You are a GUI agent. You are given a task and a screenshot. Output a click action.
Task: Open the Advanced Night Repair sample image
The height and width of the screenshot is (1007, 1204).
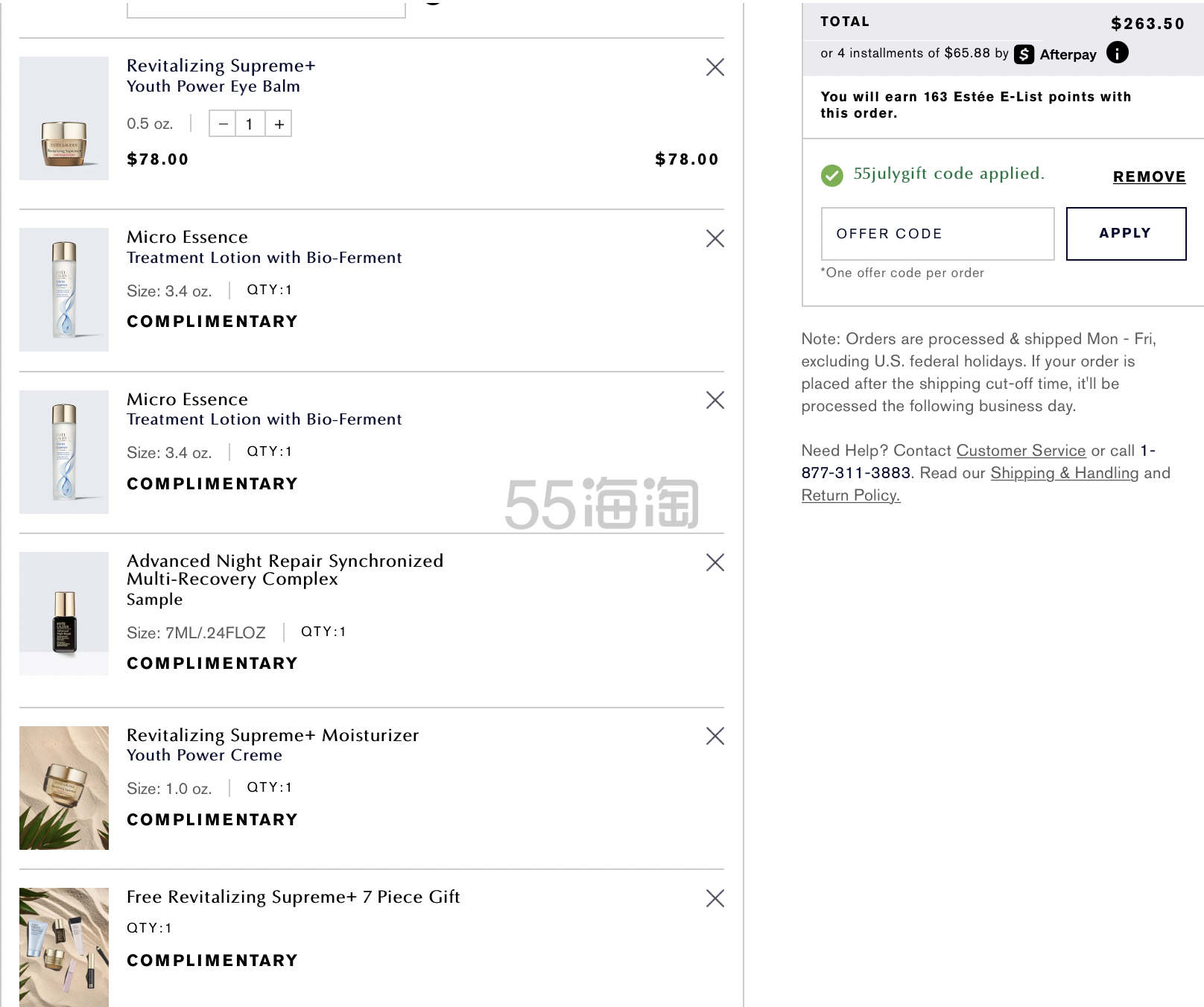[x=64, y=614]
